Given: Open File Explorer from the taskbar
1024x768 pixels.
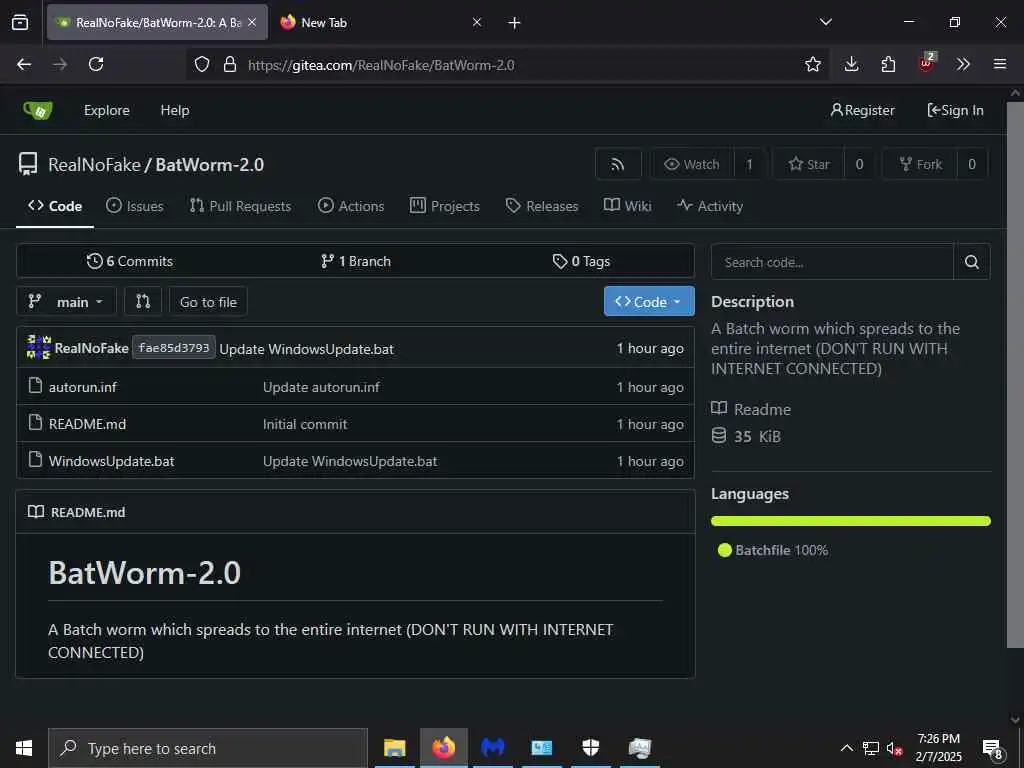Looking at the screenshot, I should [x=394, y=748].
